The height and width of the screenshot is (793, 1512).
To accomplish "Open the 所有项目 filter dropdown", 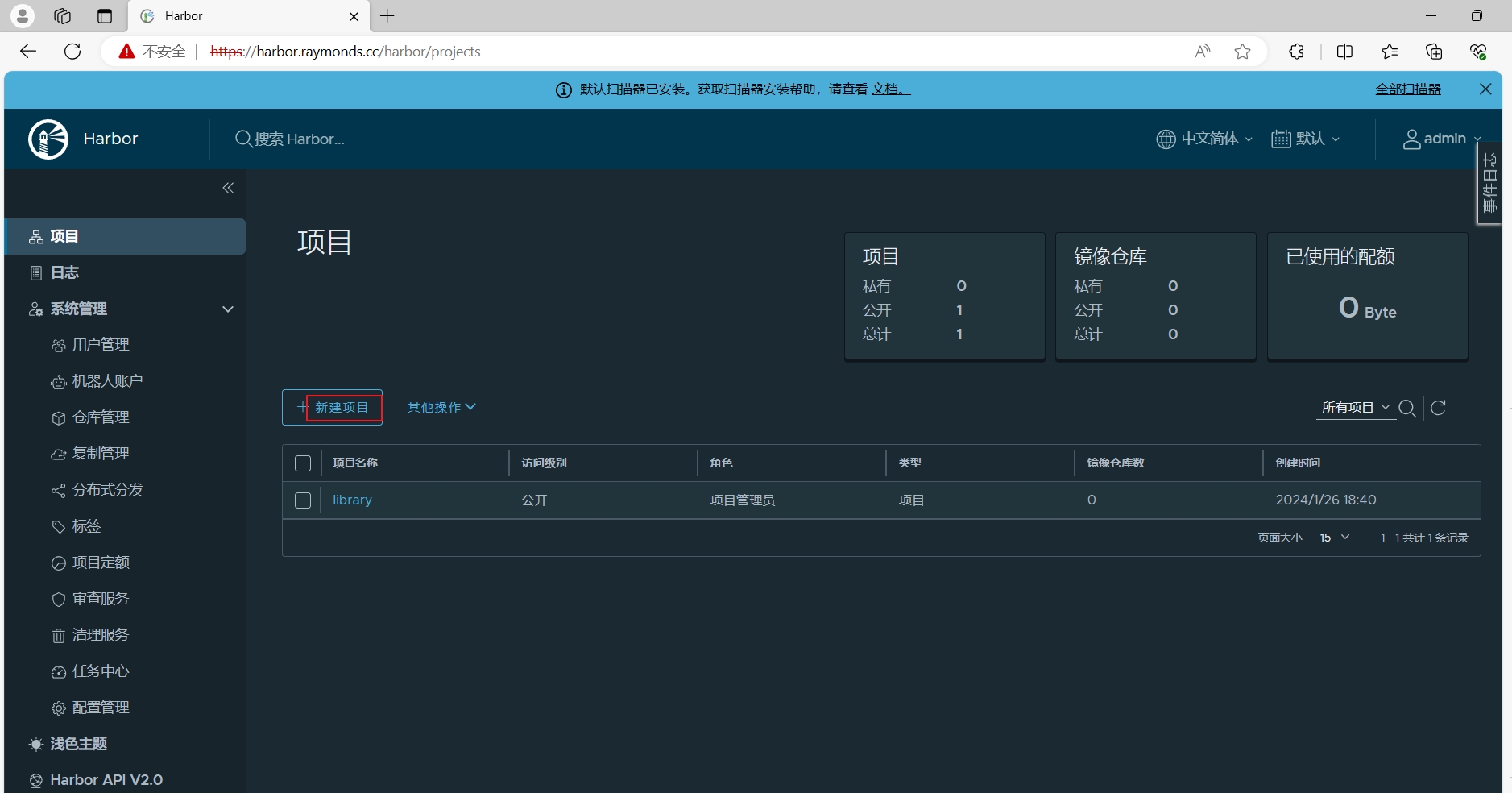I will coord(1356,408).
